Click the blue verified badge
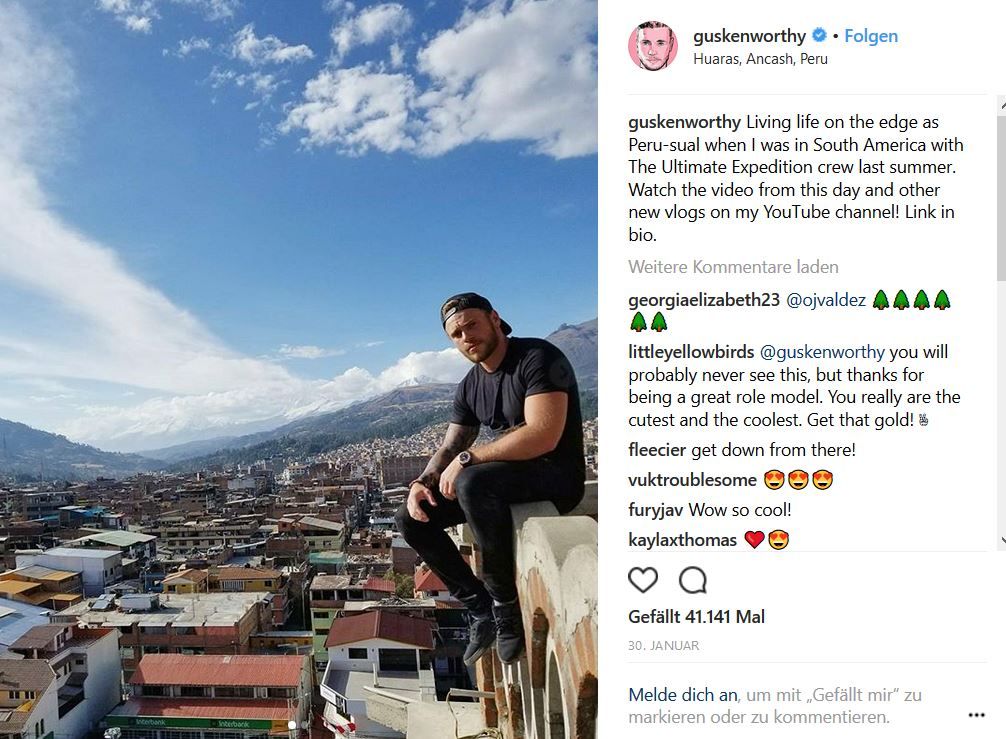1006x739 pixels. coord(819,35)
